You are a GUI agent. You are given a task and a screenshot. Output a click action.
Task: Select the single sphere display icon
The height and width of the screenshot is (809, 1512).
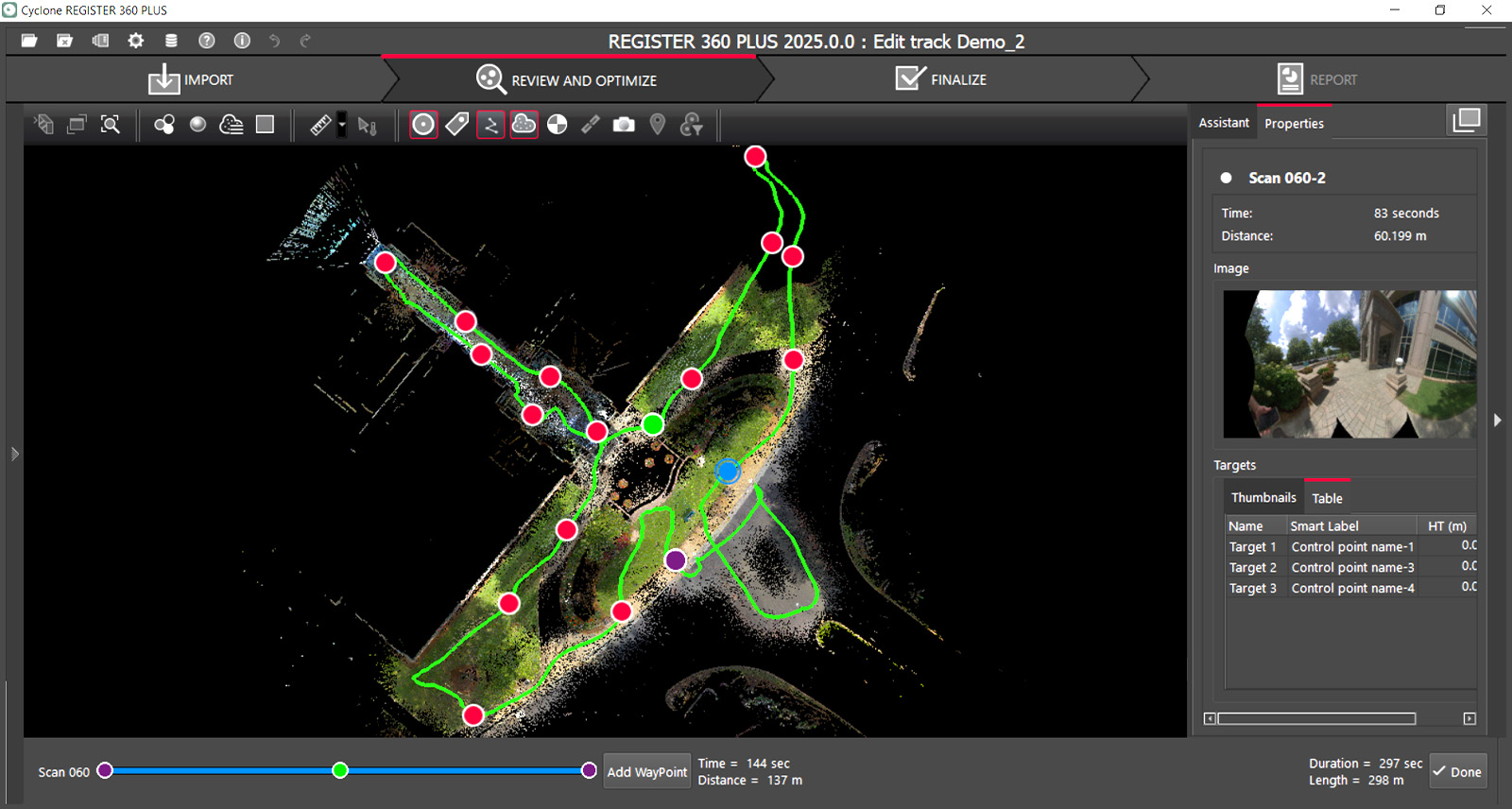tap(198, 124)
